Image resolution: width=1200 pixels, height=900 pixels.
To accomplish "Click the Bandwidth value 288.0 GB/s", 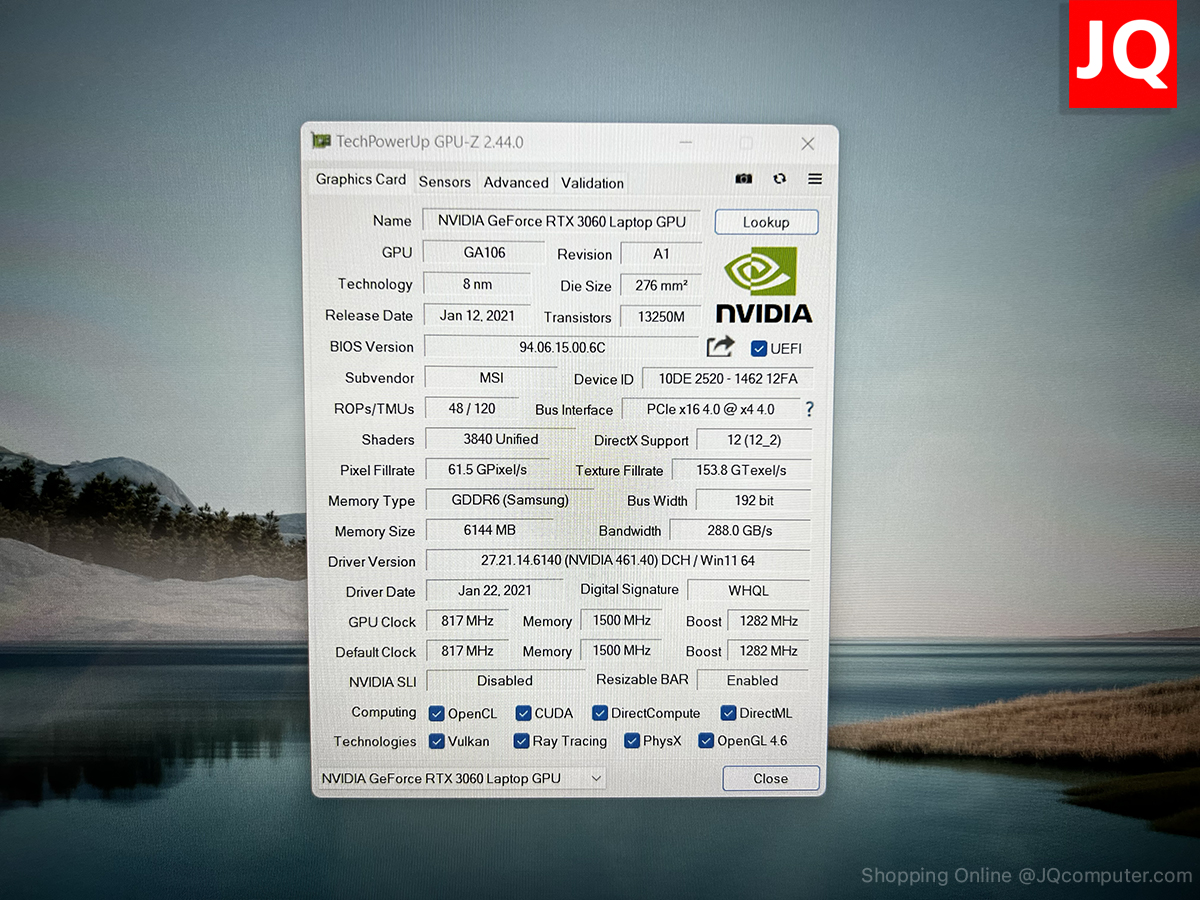I will [740, 530].
